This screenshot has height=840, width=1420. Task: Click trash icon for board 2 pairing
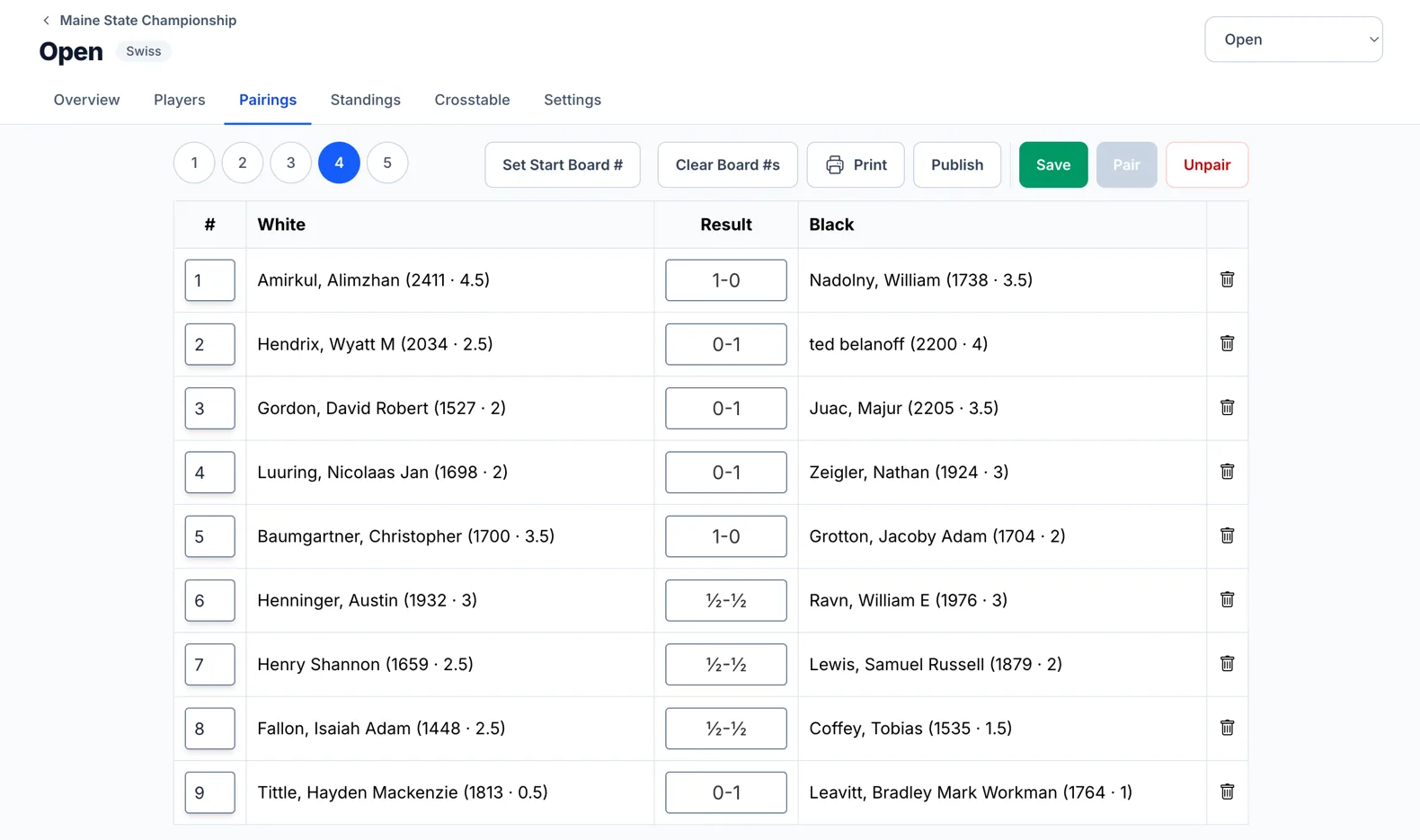pyautogui.click(x=1227, y=343)
